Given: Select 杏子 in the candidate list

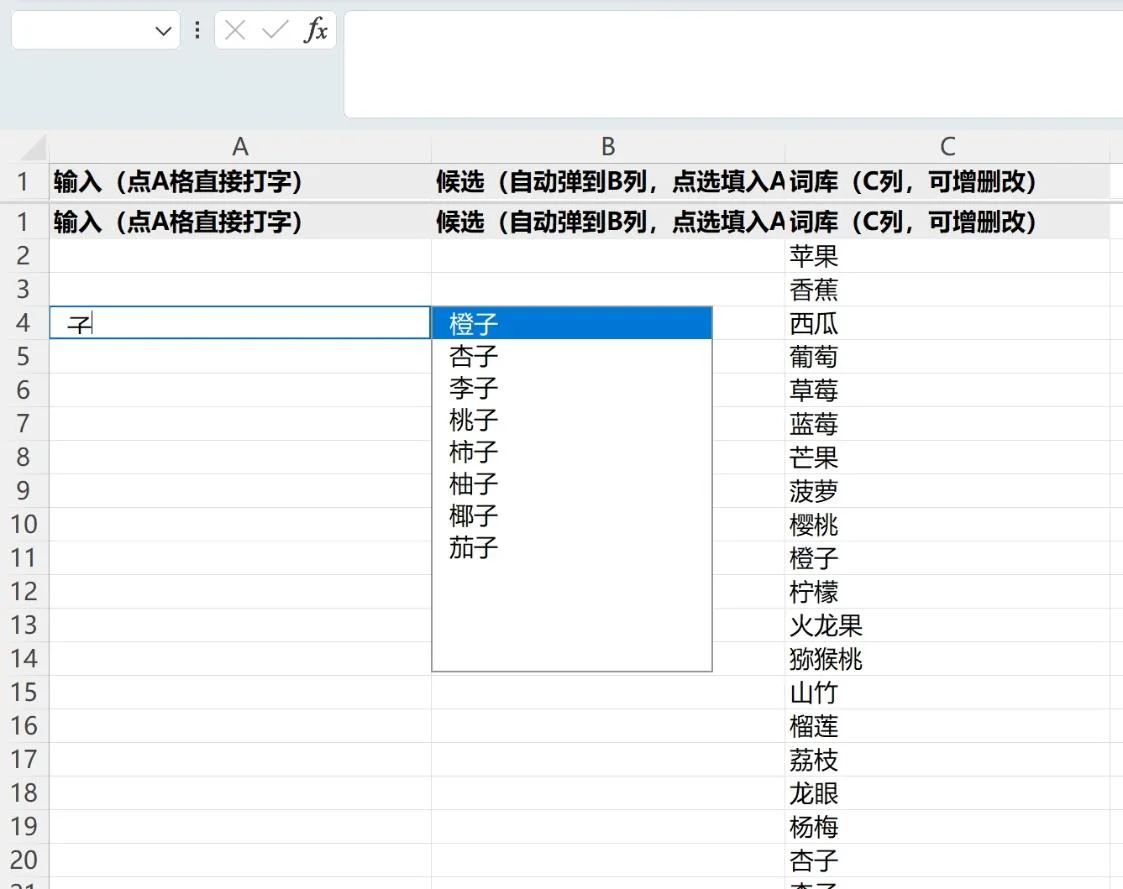Looking at the screenshot, I should tap(572, 356).
